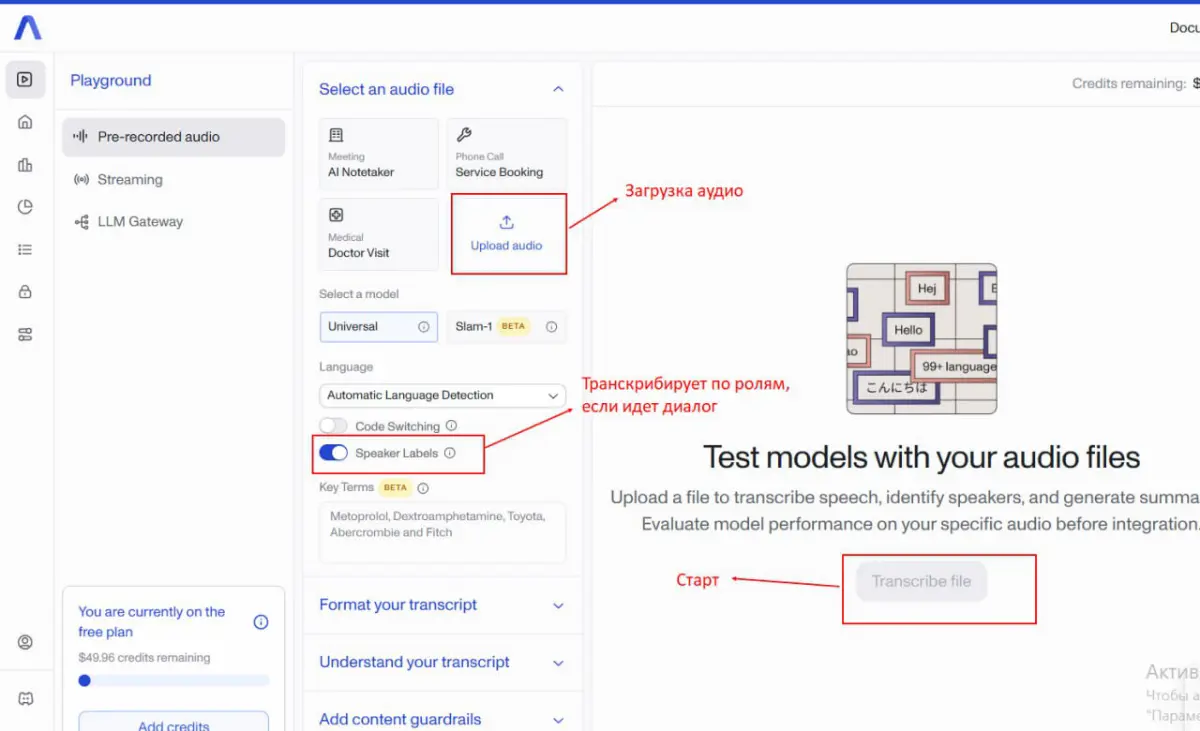Click the Upload audio button
Screen dimensions: 1200x731
tap(507, 234)
